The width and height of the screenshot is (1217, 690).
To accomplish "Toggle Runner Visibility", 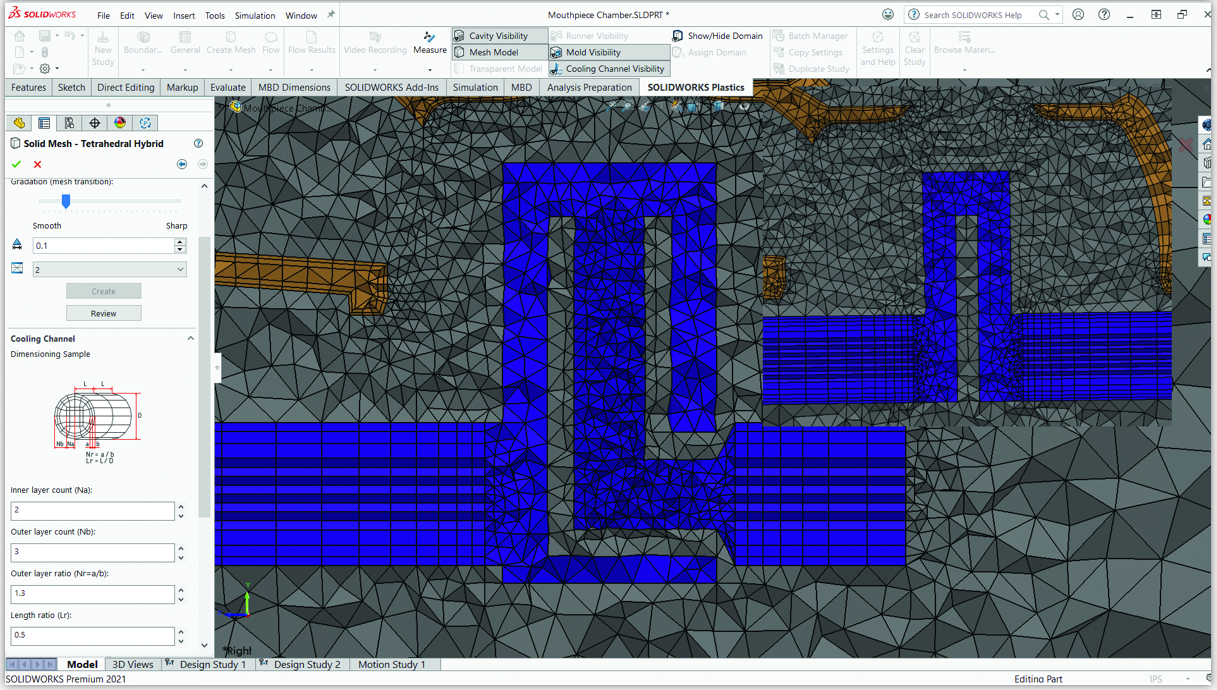I will coord(590,36).
